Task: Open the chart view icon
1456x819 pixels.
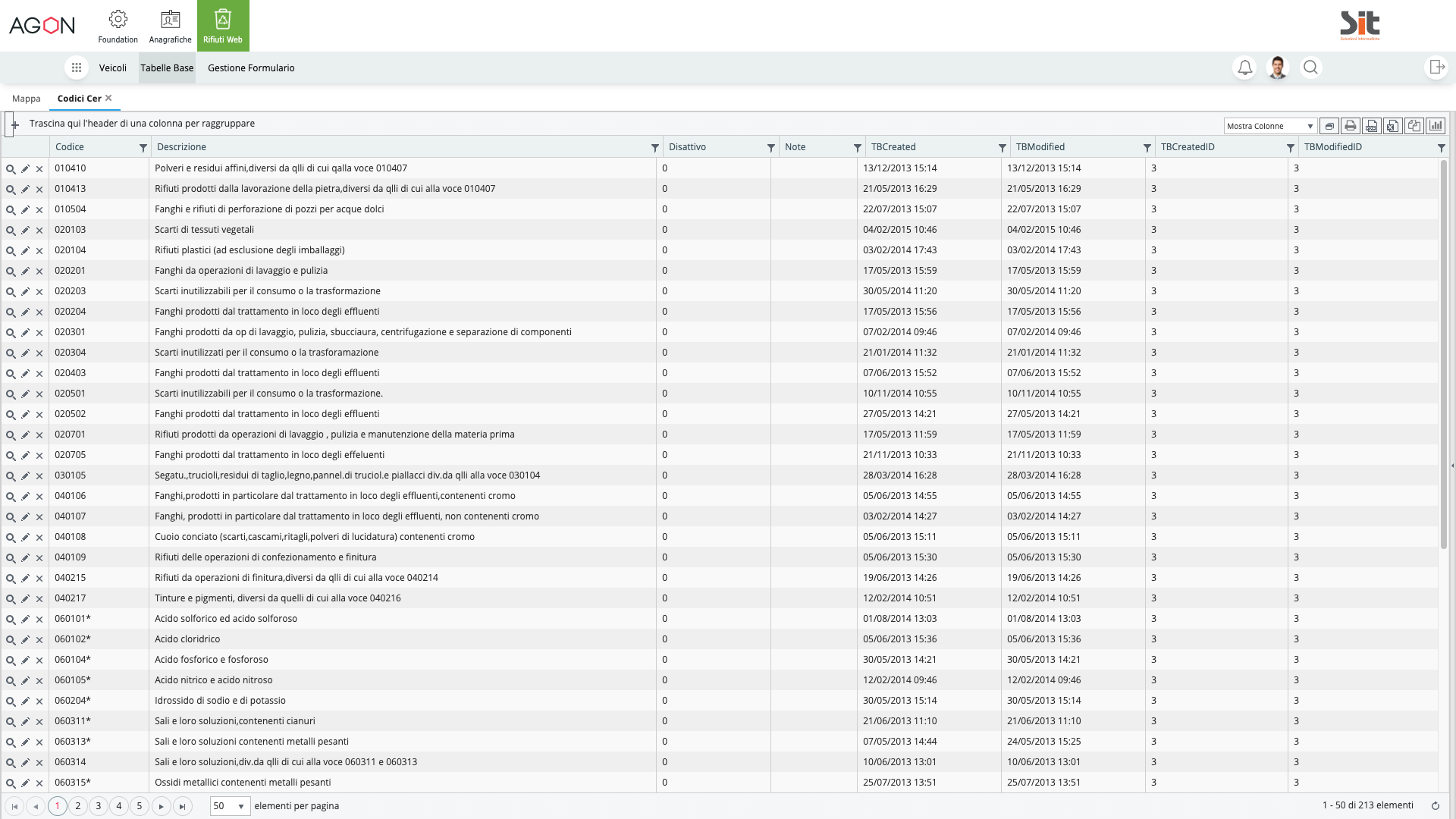Action: click(1436, 126)
